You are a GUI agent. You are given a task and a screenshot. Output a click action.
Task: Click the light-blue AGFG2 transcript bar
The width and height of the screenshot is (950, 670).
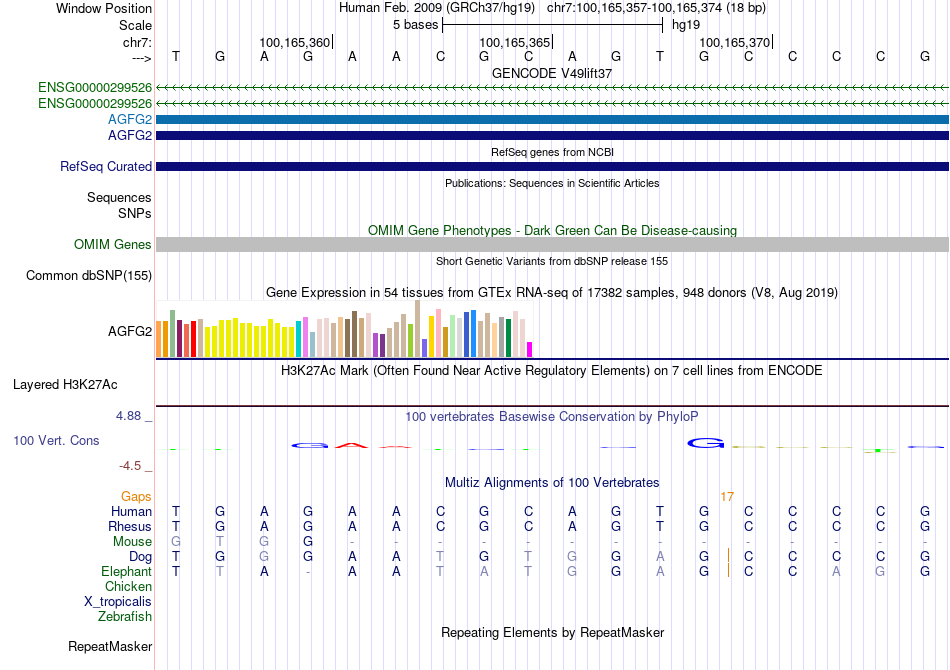553,119
